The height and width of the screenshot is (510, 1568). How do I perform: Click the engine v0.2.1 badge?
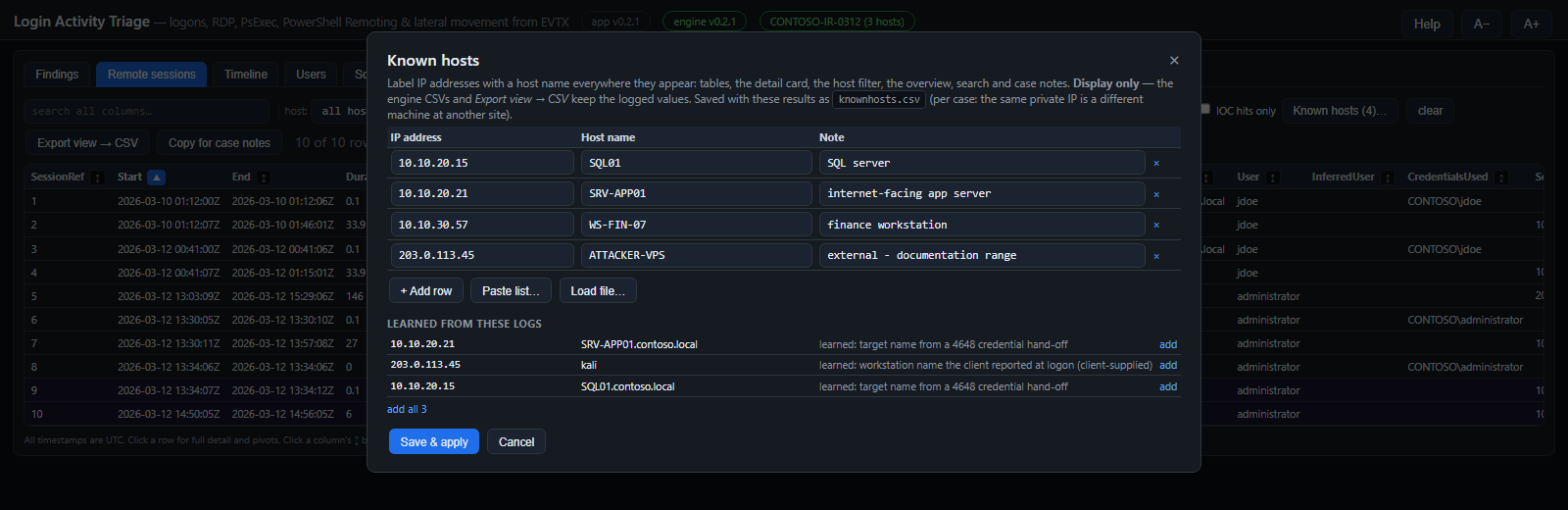click(705, 22)
